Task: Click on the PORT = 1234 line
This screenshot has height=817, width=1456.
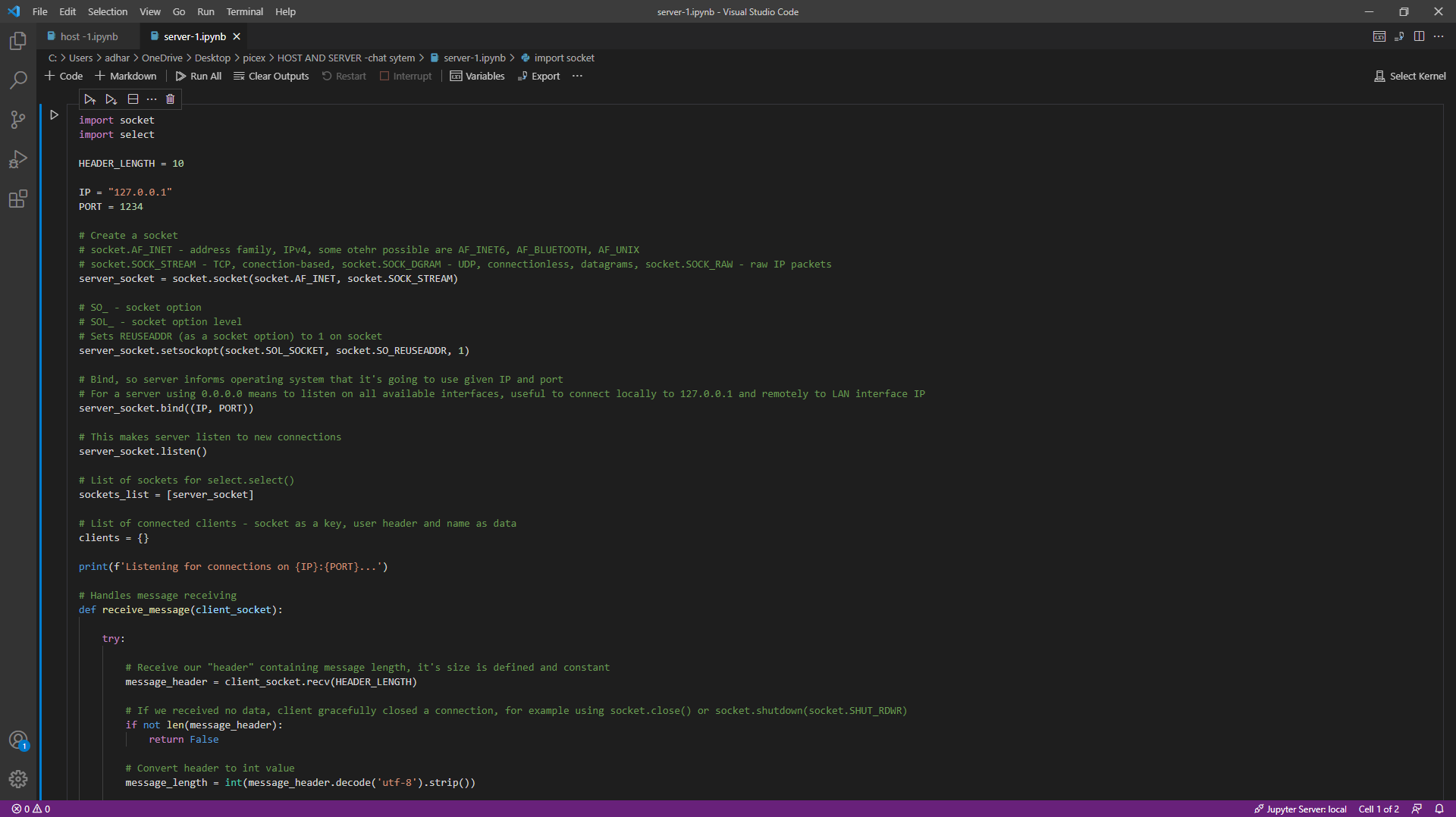Action: pos(111,207)
